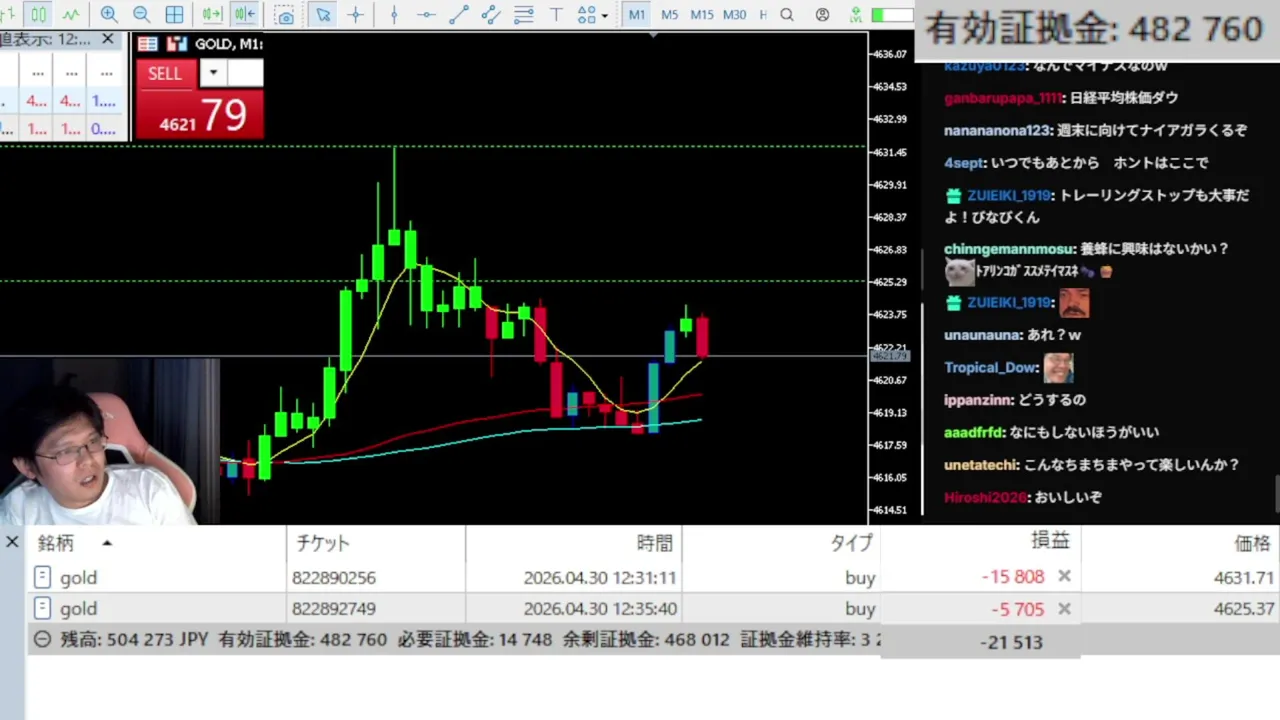The height and width of the screenshot is (720, 1280).
Task: Click the streamer webcam overlay
Action: pos(108,441)
